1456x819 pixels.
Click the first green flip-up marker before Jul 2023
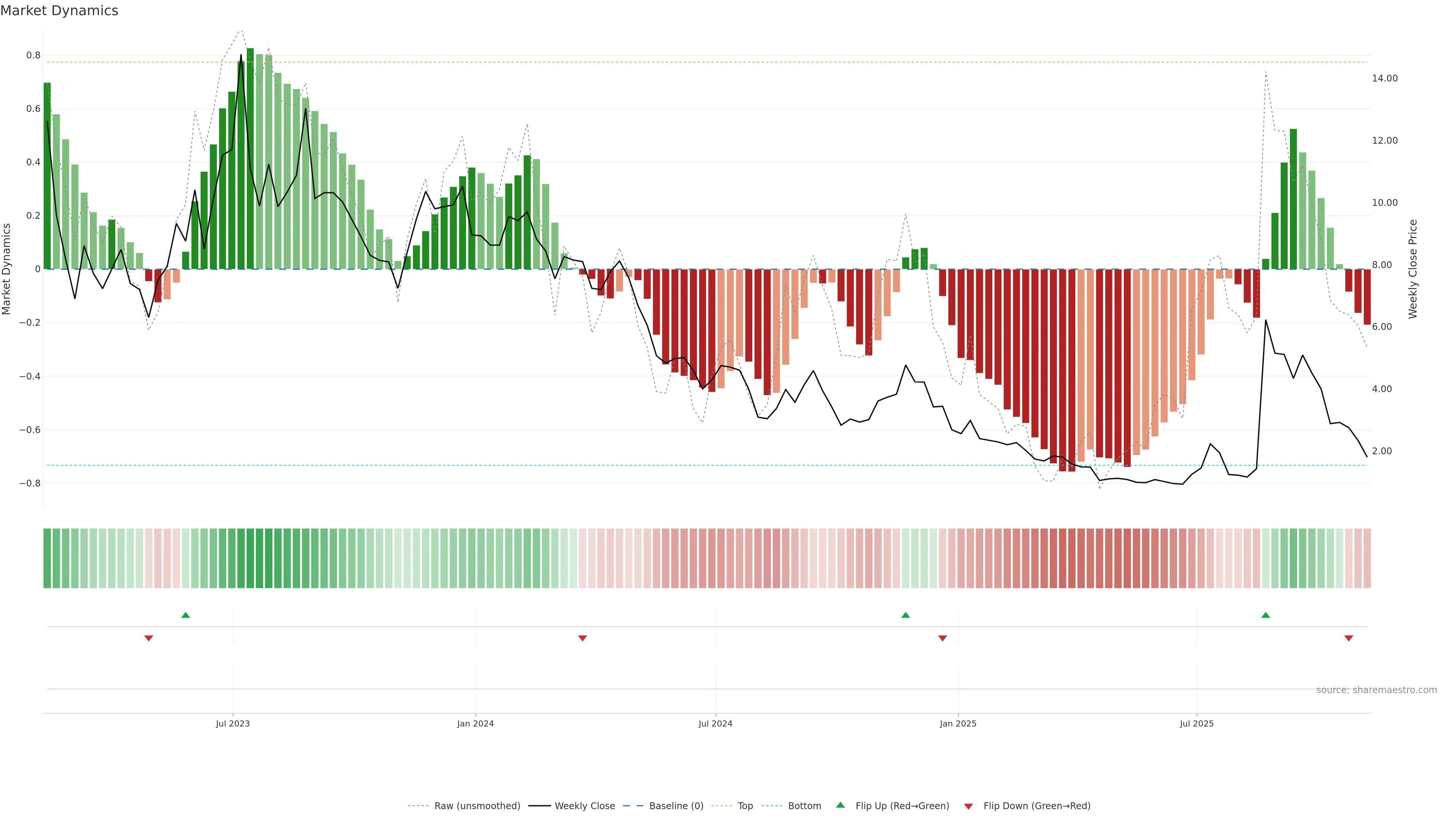pos(185,615)
